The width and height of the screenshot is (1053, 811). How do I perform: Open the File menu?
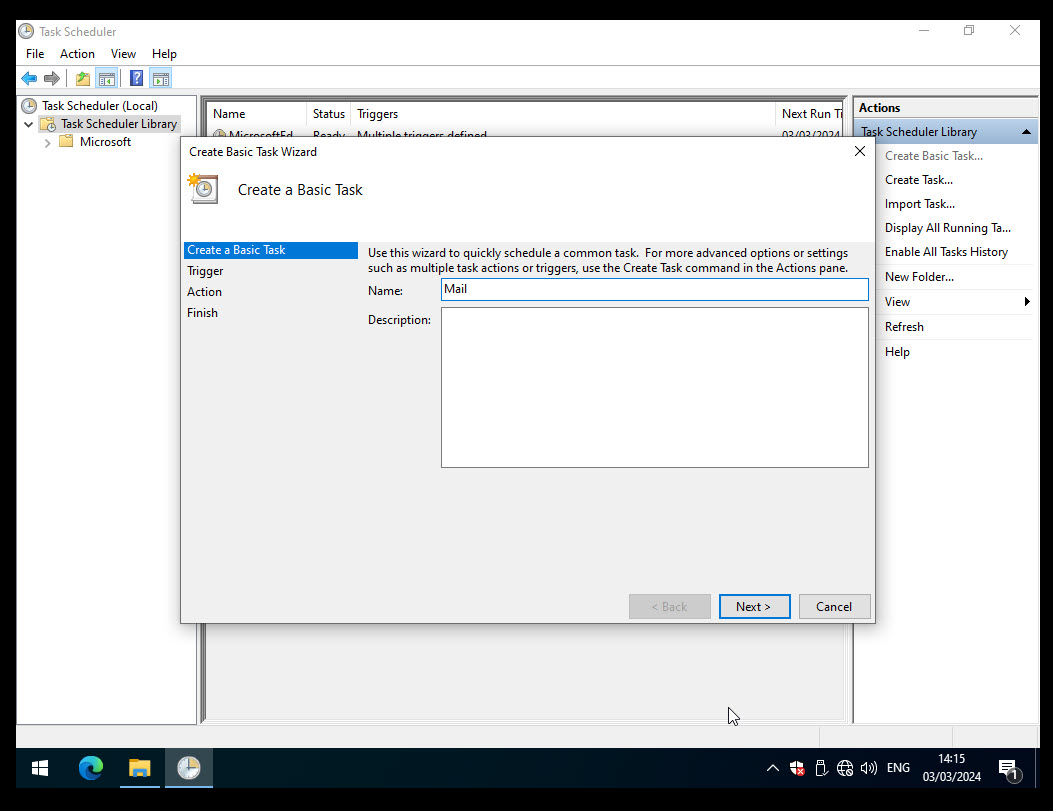point(35,54)
